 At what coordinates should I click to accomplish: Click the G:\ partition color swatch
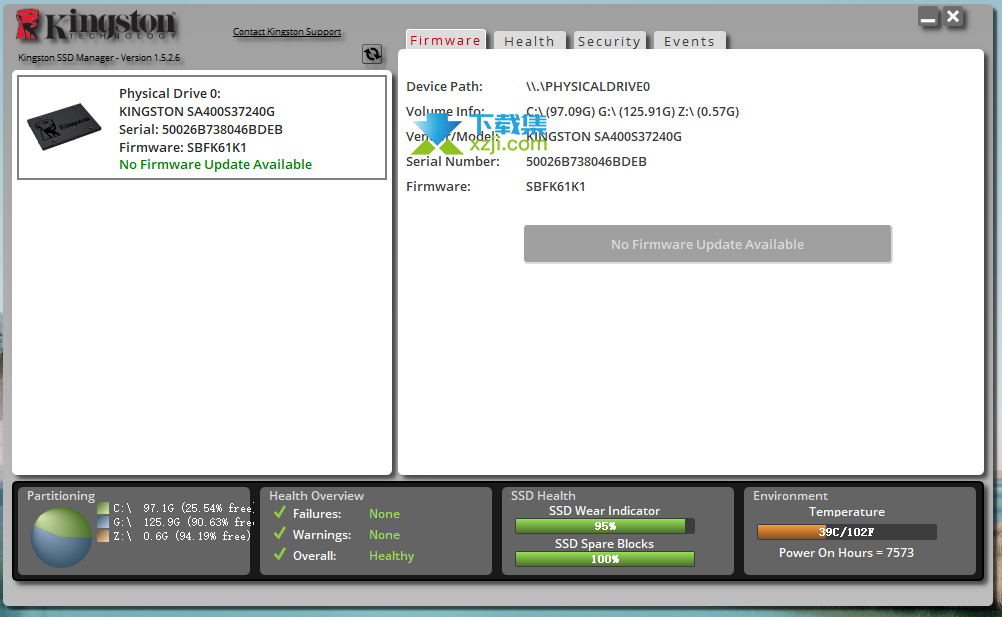pos(103,522)
